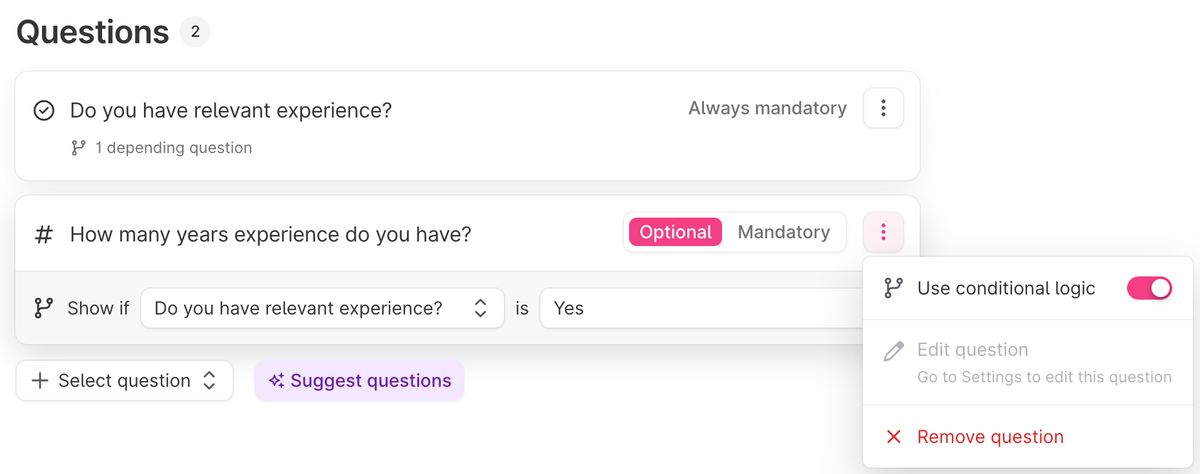Click the red X remove icon
The image size is (1200, 474).
(894, 437)
